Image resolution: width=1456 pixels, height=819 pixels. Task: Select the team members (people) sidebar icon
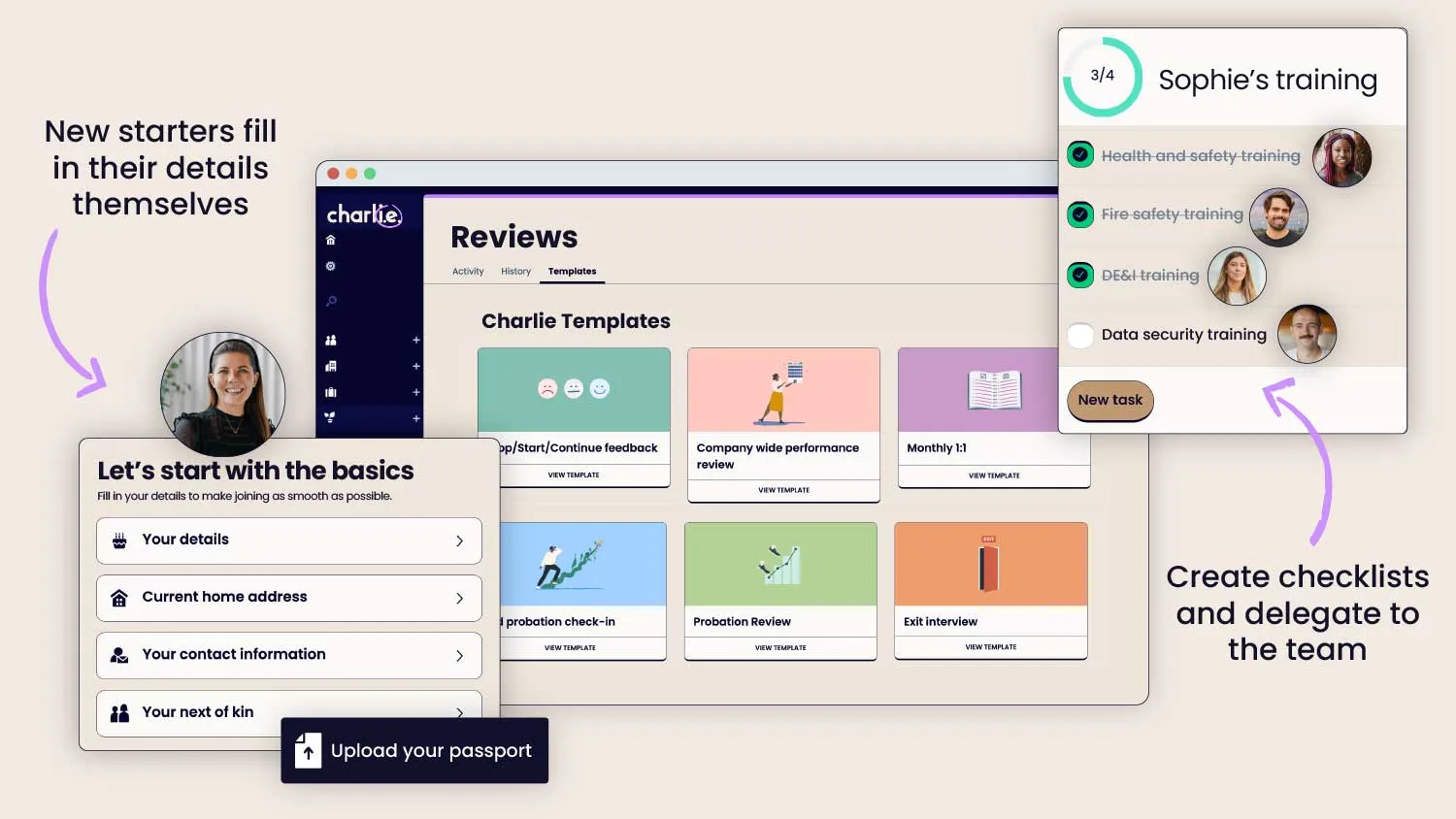(331, 341)
